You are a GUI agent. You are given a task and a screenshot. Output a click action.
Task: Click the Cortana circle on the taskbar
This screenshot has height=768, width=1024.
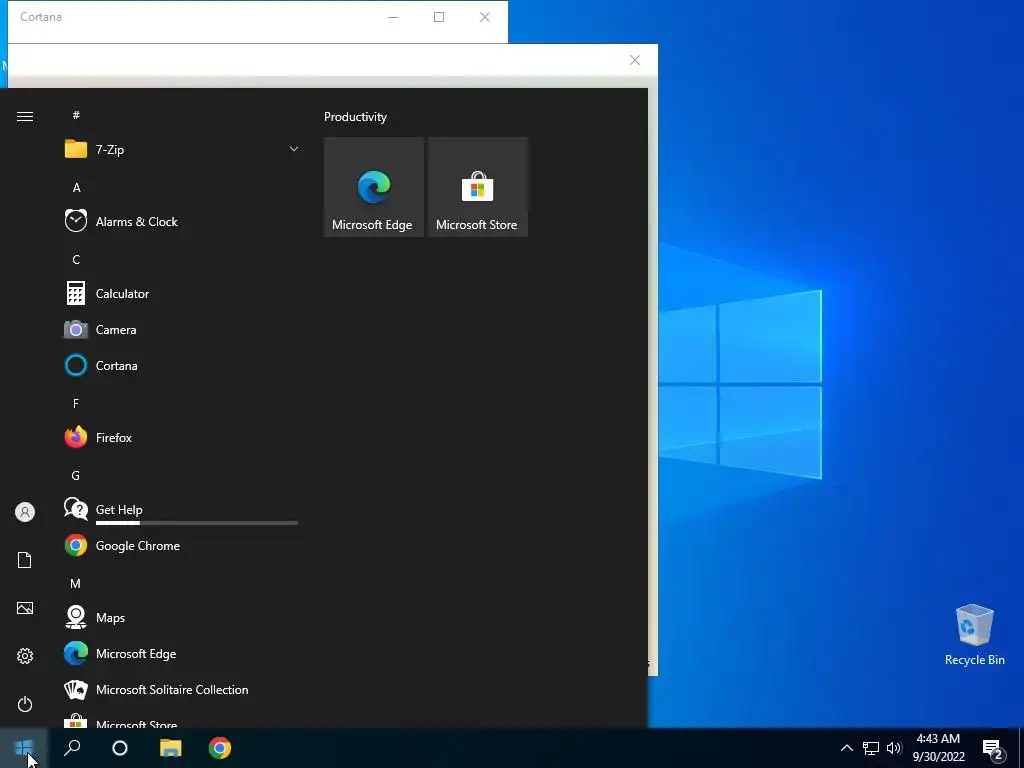[x=120, y=748]
